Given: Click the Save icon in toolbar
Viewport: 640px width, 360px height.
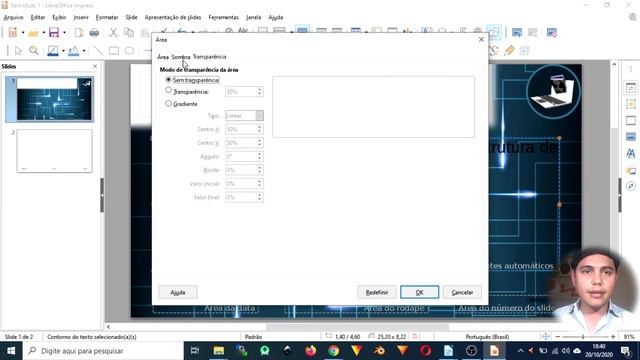Looking at the screenshot, I should 54,33.
